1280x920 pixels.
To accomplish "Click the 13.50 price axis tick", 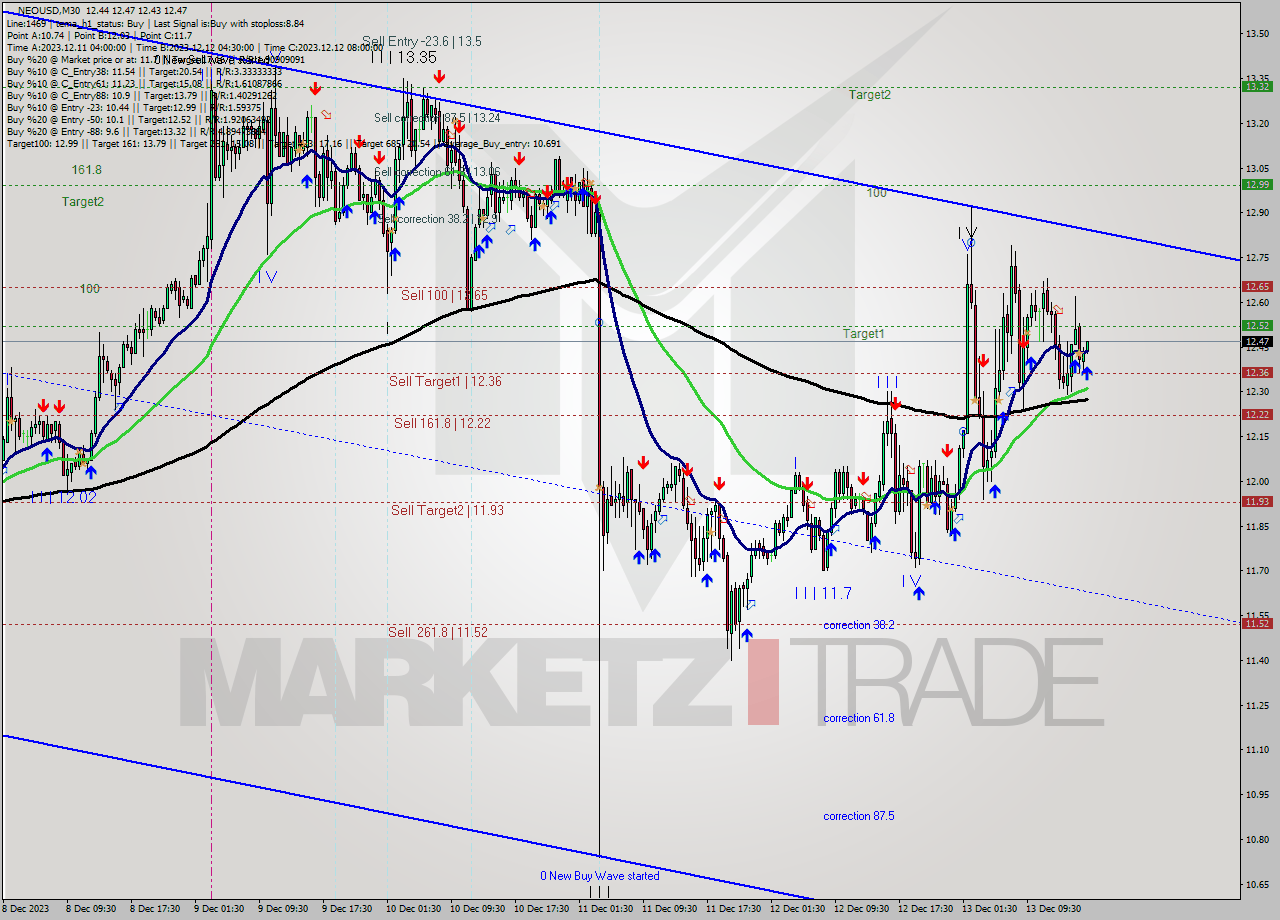I will (x=1257, y=34).
